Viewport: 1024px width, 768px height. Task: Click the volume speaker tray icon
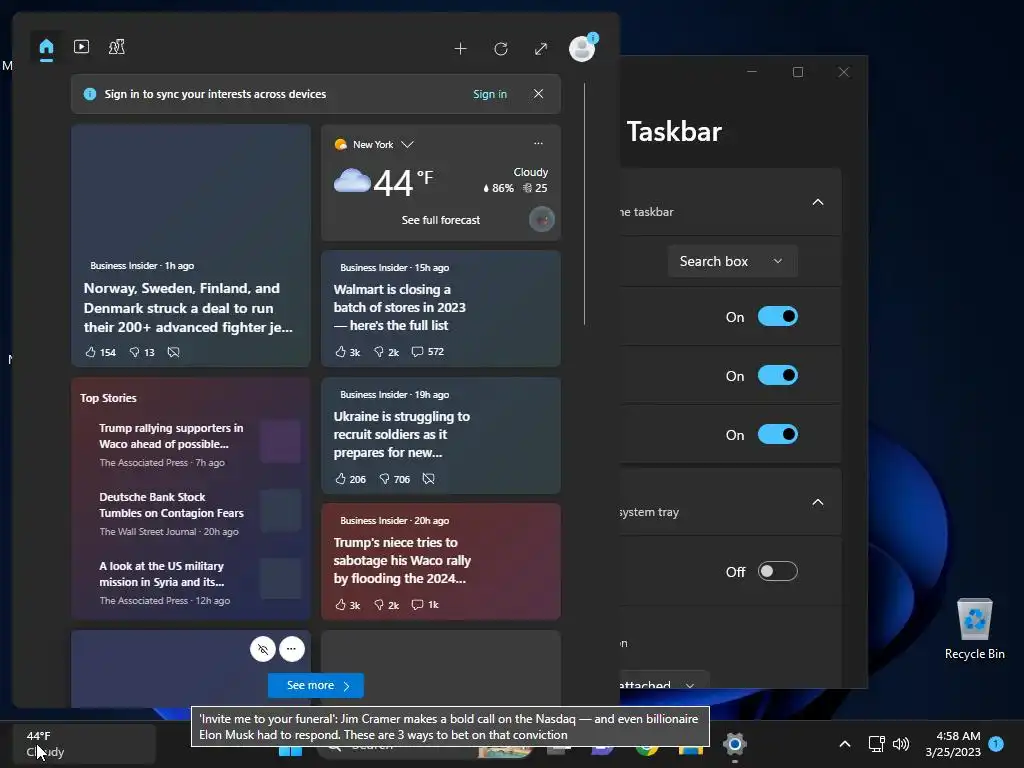(901, 744)
